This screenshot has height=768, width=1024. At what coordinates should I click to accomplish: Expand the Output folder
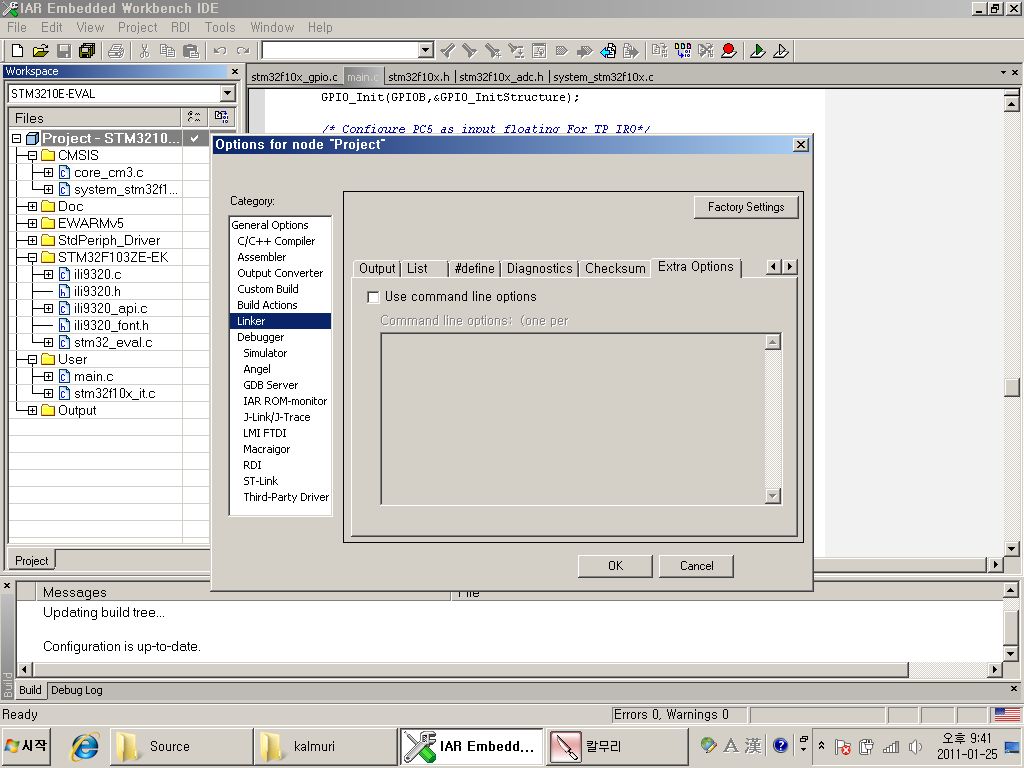[x=33, y=410]
